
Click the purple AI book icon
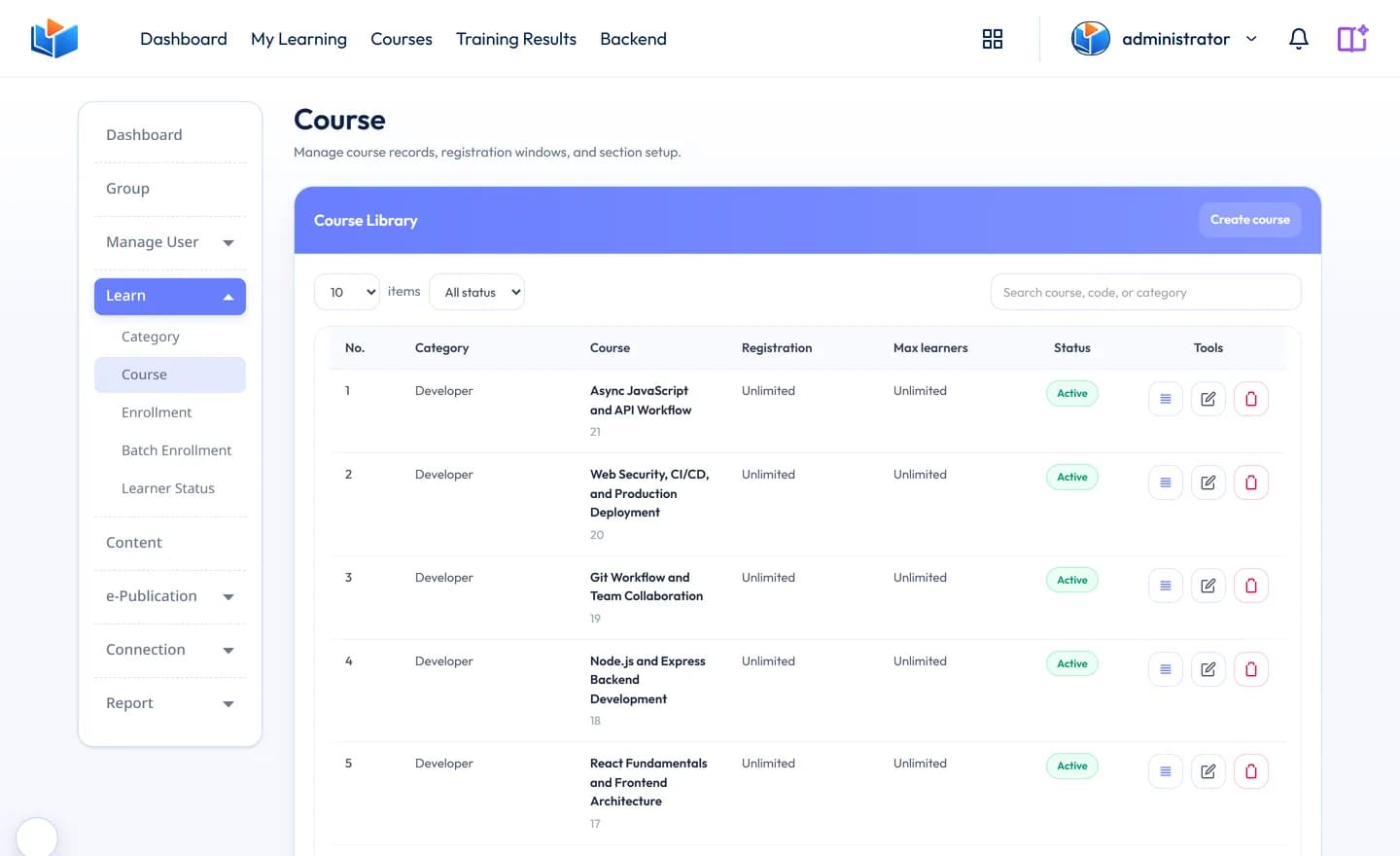click(x=1352, y=39)
